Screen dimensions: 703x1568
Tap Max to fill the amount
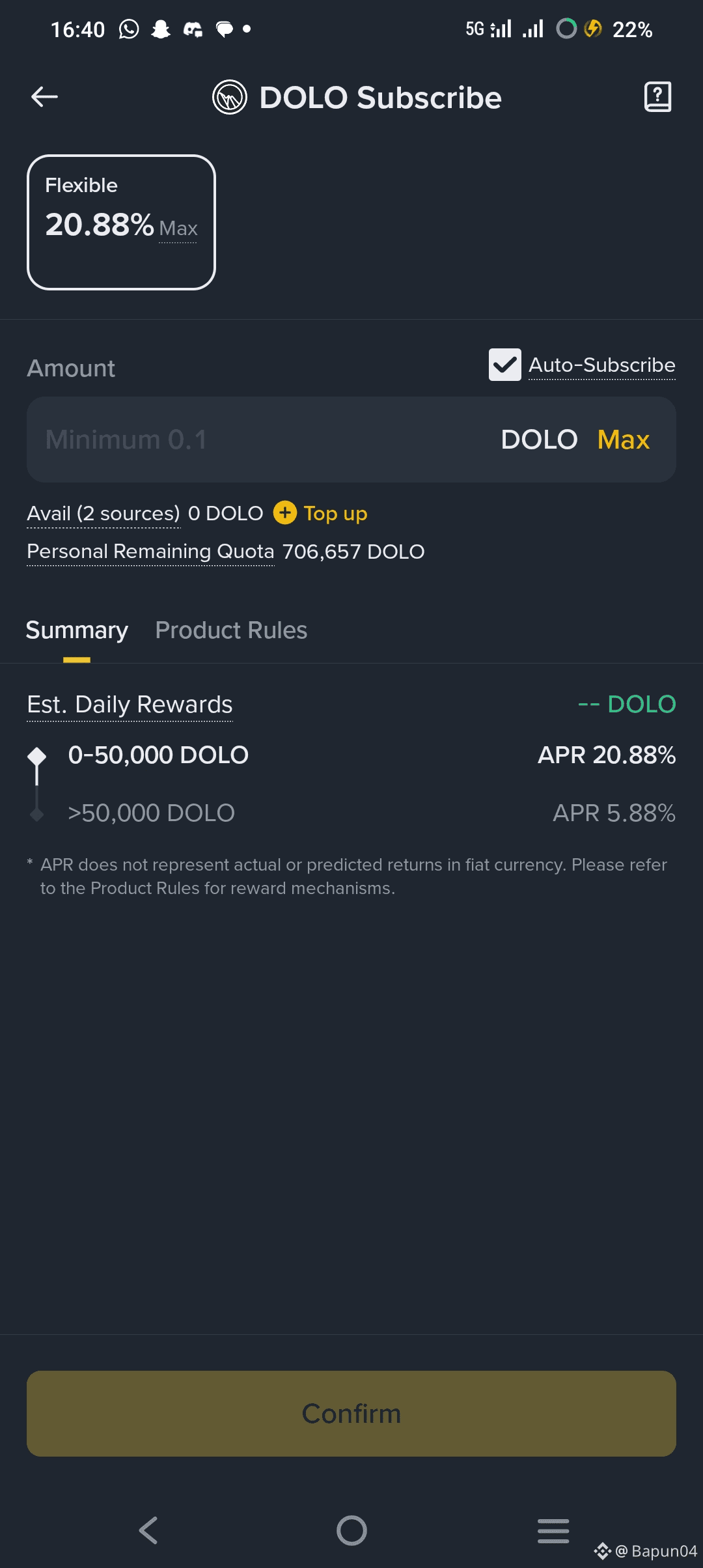[623, 440]
